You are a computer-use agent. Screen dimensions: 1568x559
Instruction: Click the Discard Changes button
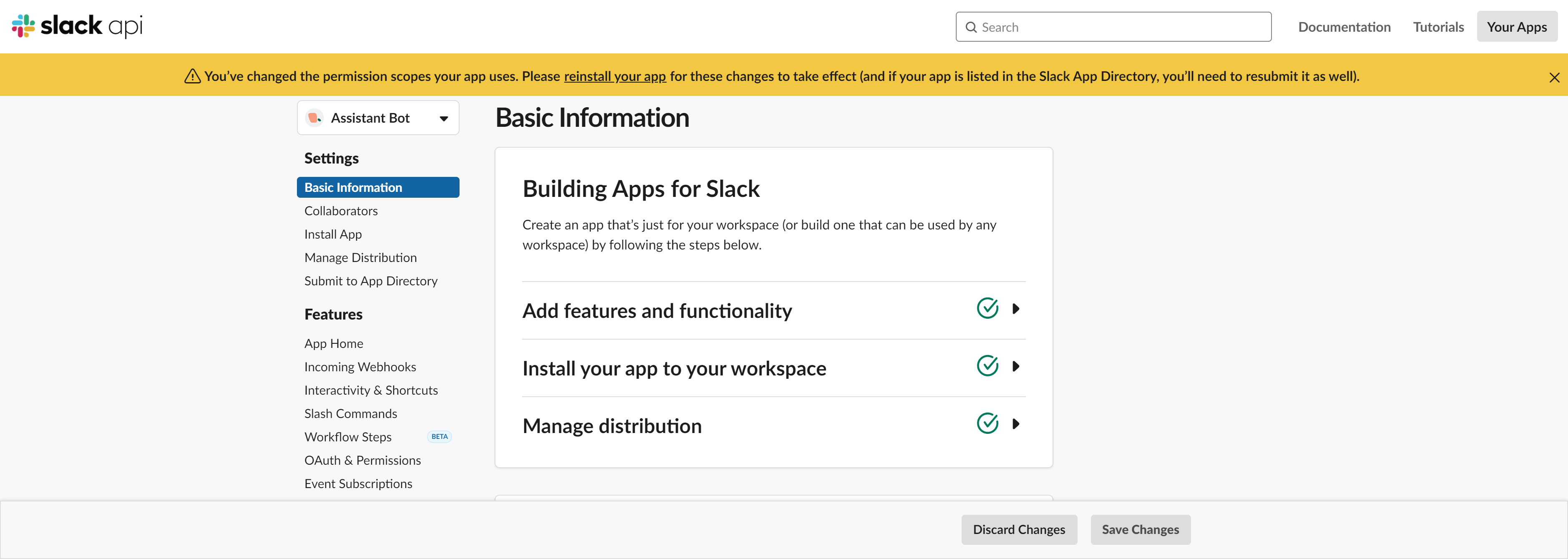tap(1020, 529)
